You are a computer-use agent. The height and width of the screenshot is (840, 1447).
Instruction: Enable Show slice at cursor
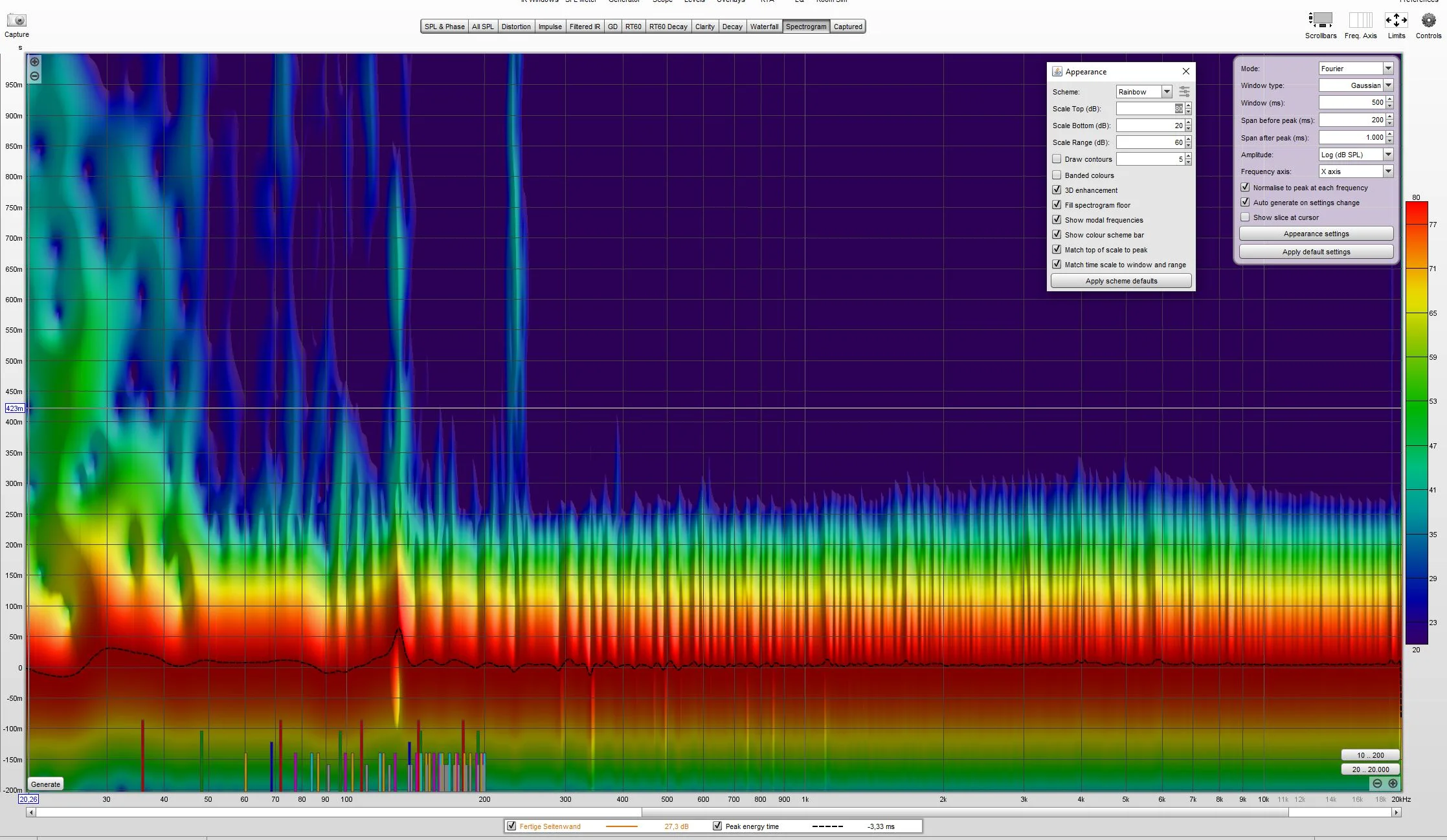[1245, 217]
